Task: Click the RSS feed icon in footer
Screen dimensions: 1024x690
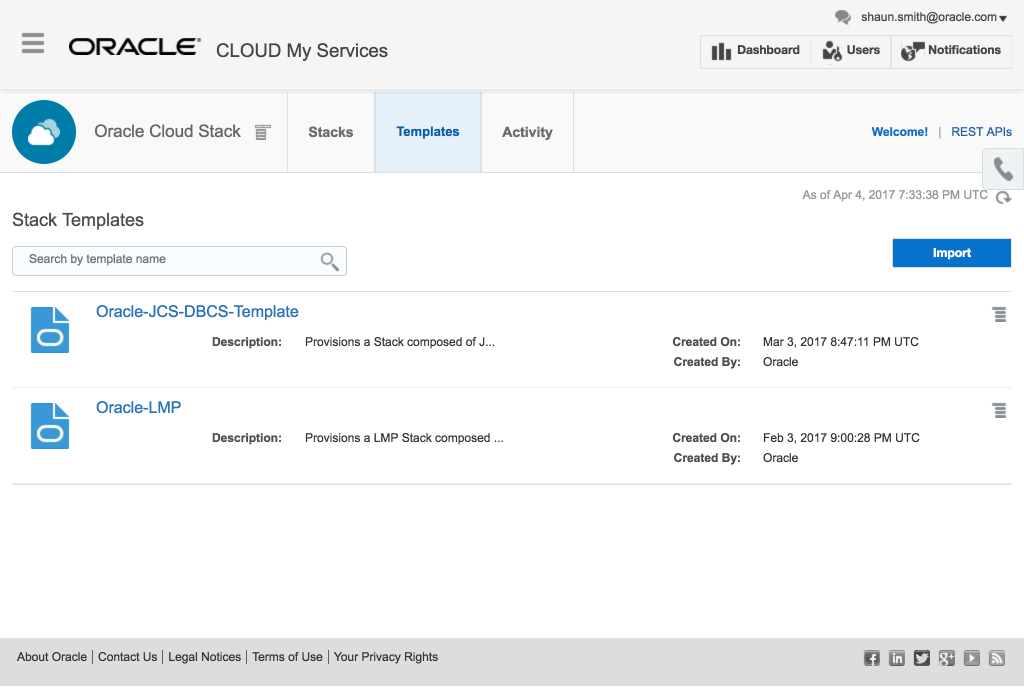Action: 997,658
